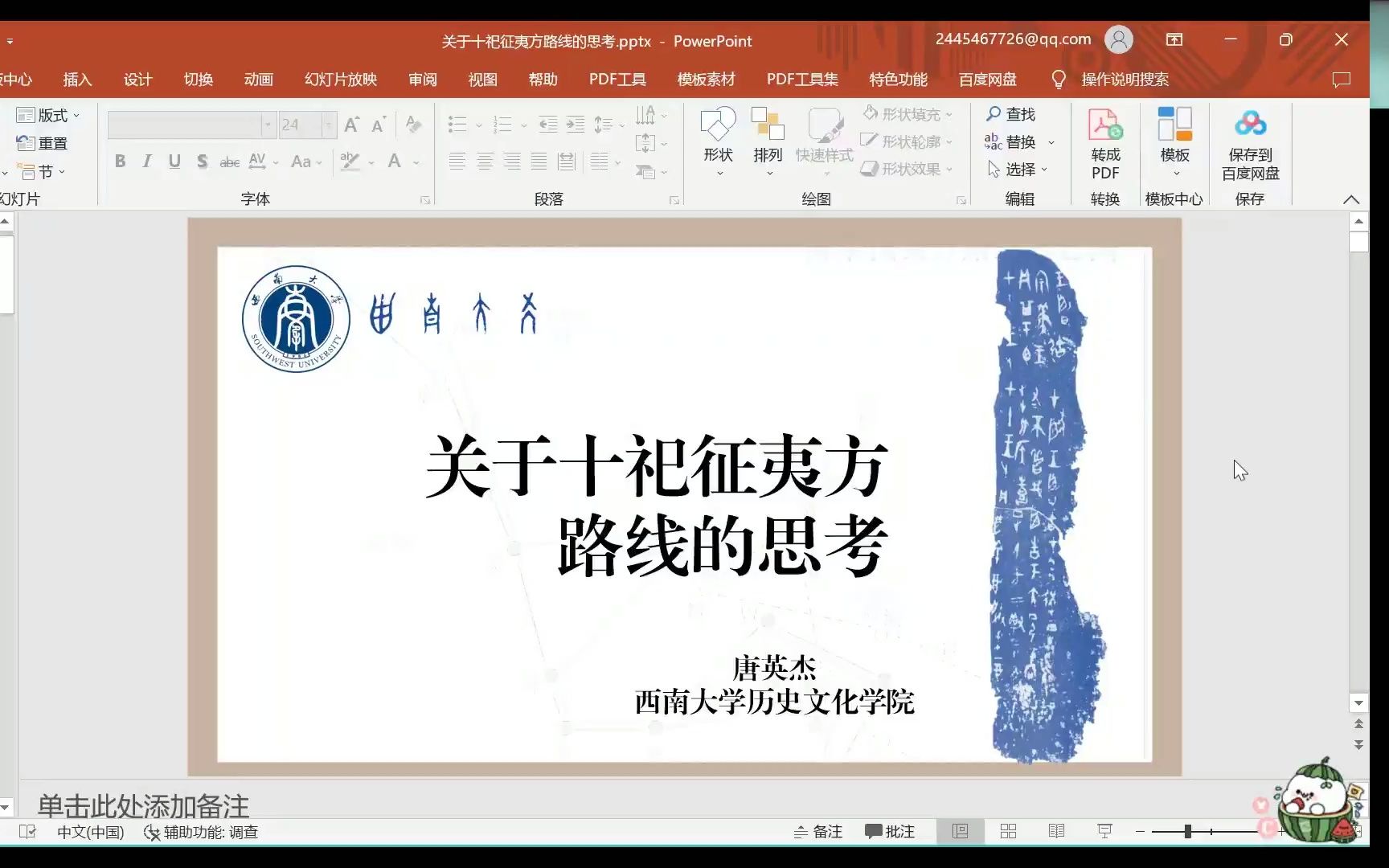Click spell check icon in status bar

point(27,832)
